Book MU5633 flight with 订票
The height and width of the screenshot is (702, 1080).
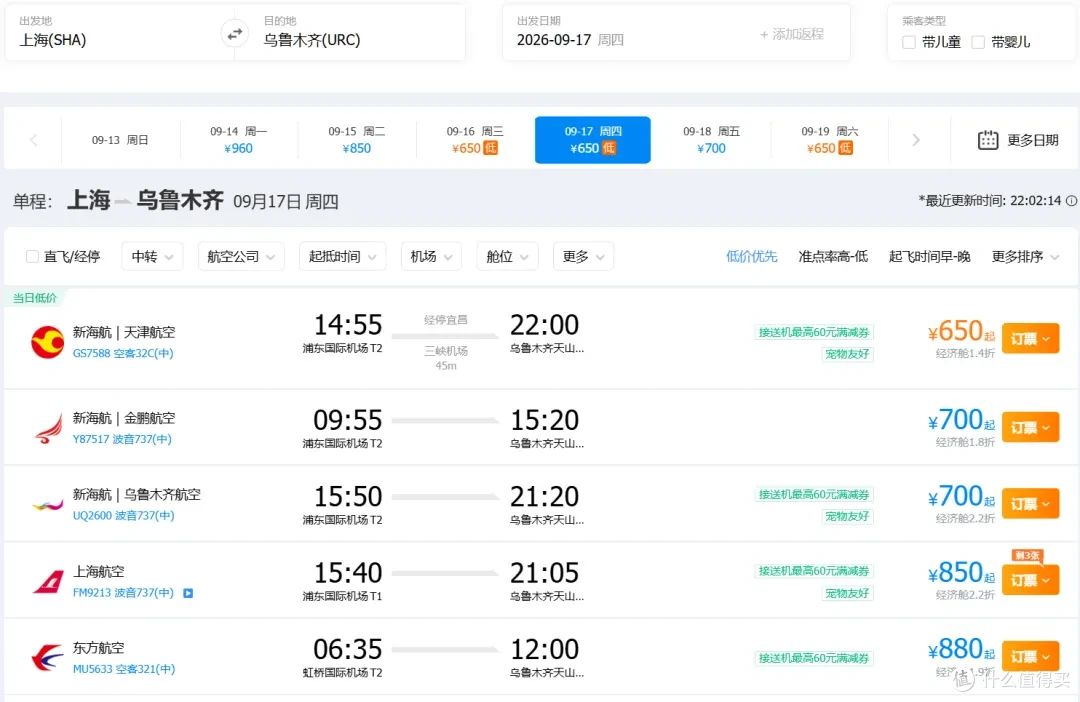coord(1030,657)
